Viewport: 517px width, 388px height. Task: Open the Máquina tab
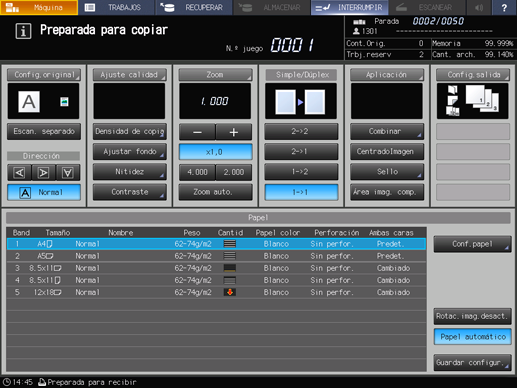pos(39,7)
